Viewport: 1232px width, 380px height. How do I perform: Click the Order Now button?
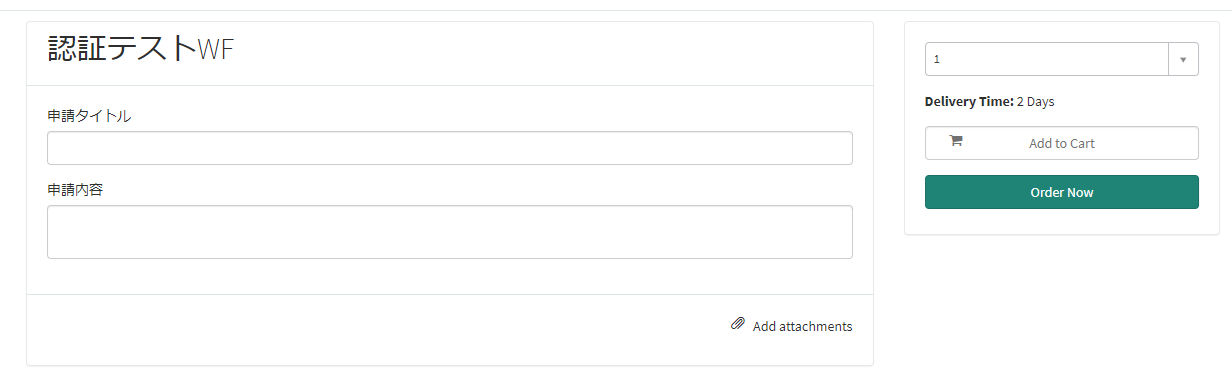coord(1061,192)
